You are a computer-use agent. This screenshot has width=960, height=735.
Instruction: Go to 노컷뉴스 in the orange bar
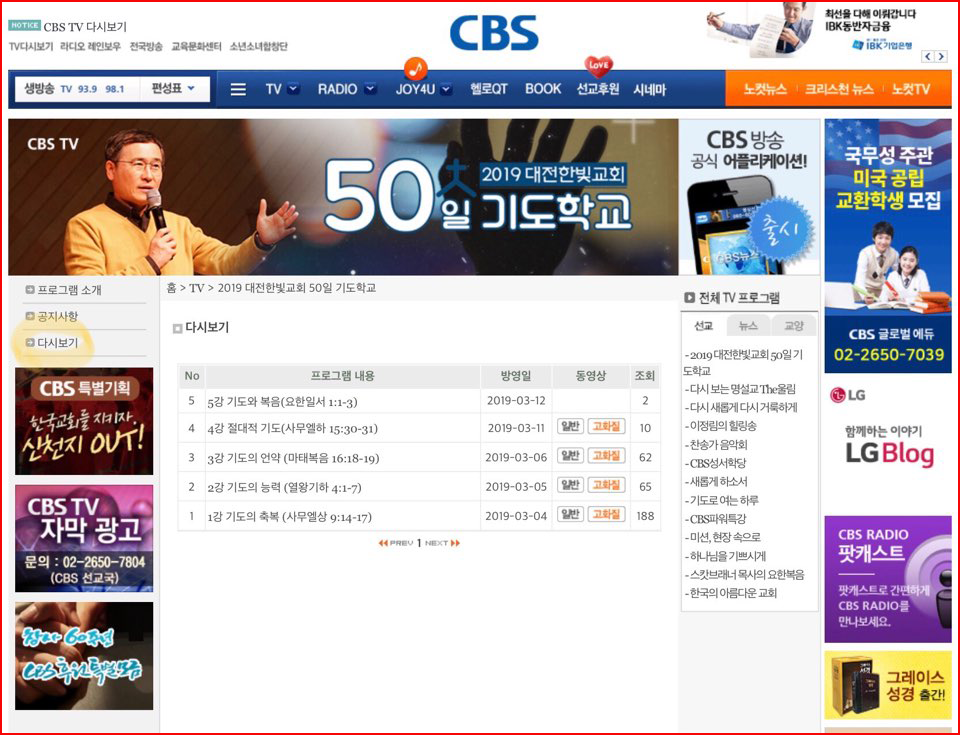tap(765, 89)
